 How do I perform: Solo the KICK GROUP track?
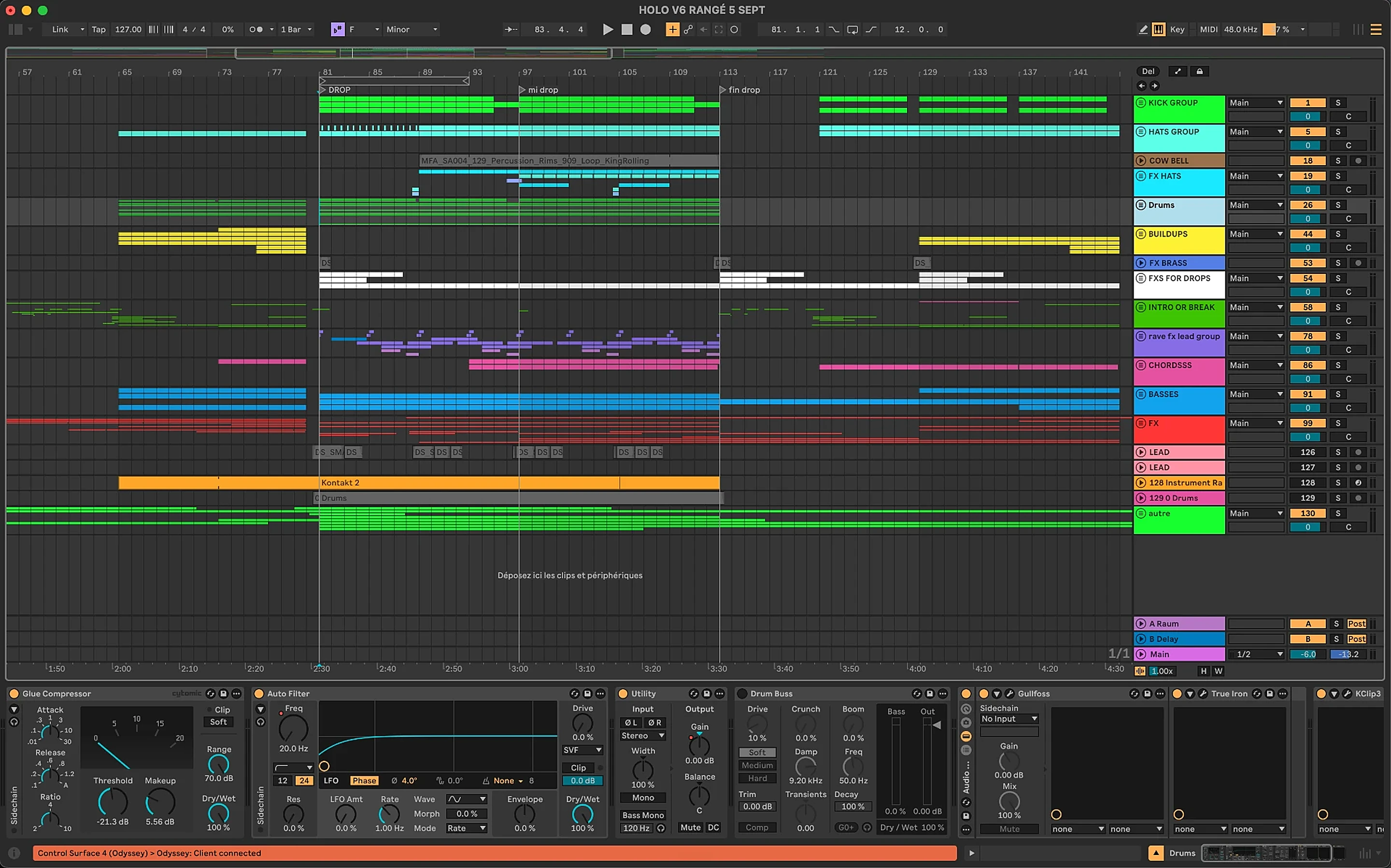[1338, 103]
